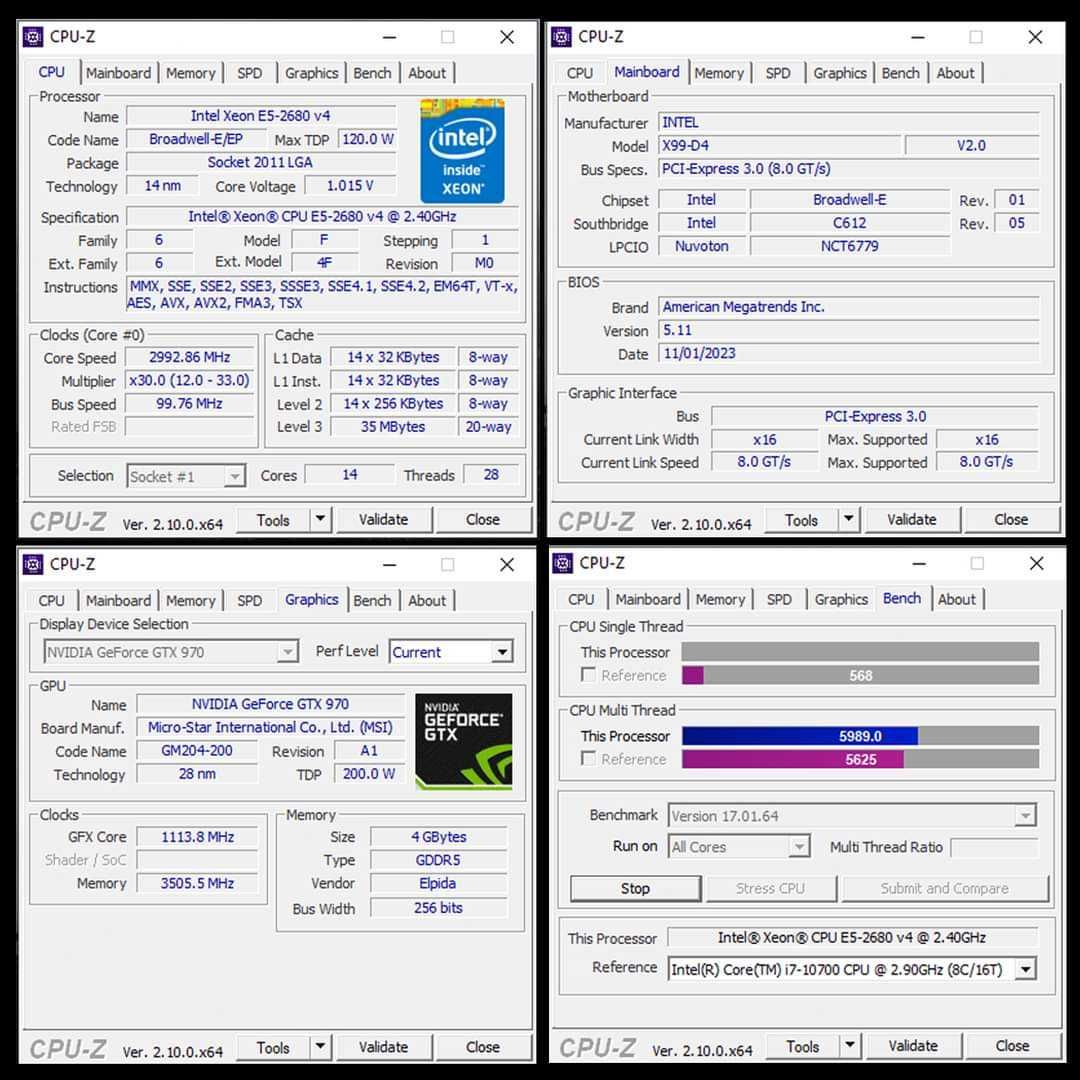Click Stress CPU button
This screenshot has width=1080, height=1080.
(771, 889)
